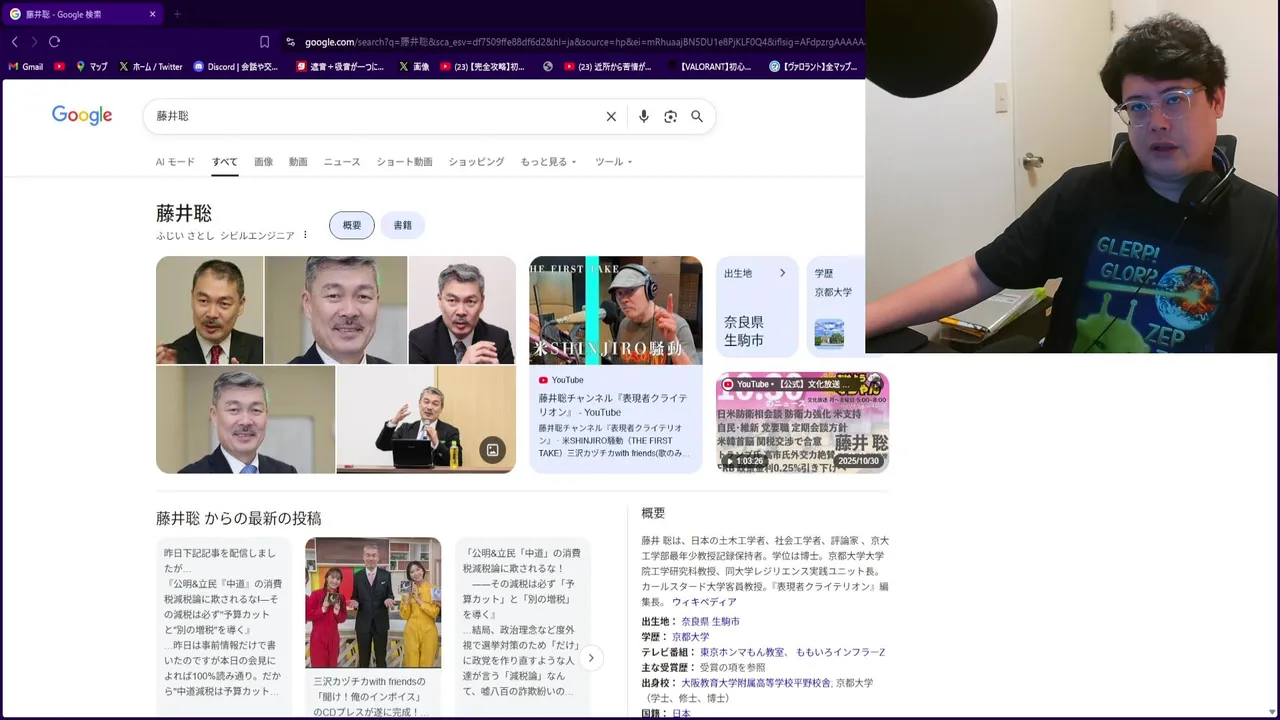
Task: Switch to the ニュース search tab
Action: [x=342, y=162]
